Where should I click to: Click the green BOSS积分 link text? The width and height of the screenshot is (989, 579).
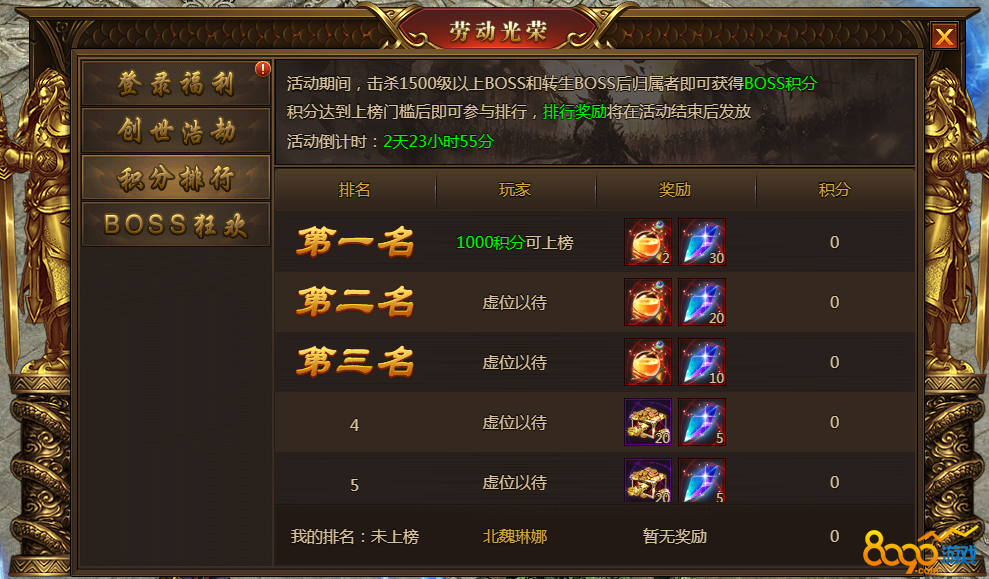coord(780,83)
